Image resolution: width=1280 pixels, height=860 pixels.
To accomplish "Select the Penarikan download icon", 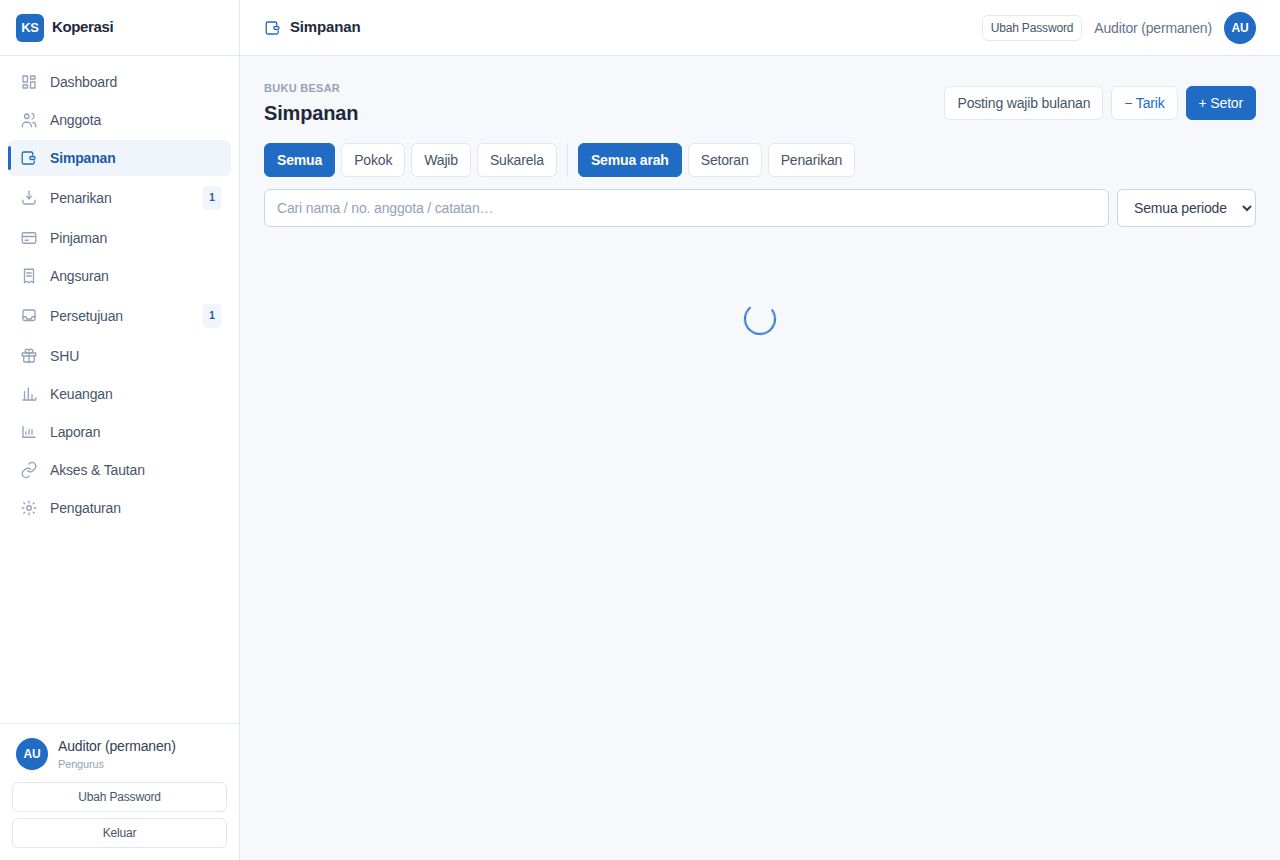I will 29,198.
